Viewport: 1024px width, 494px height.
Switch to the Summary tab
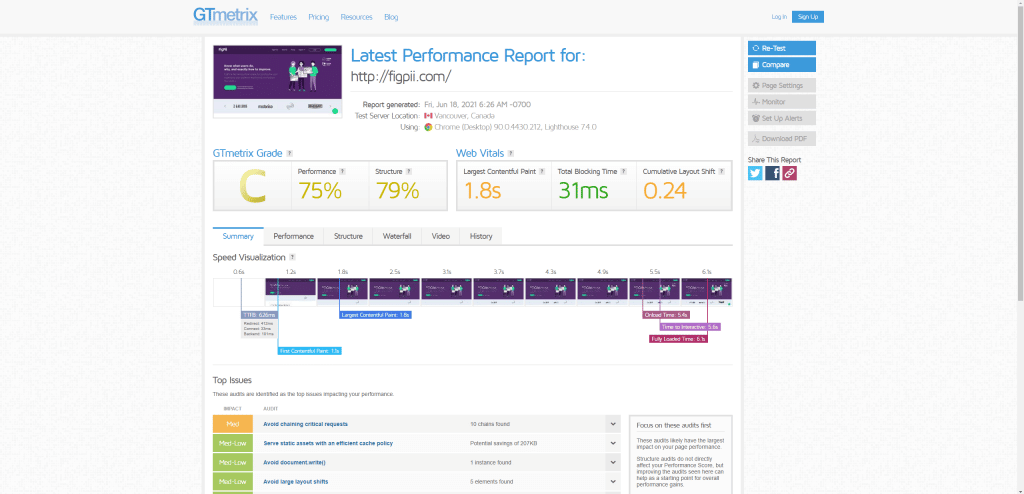[x=238, y=237]
